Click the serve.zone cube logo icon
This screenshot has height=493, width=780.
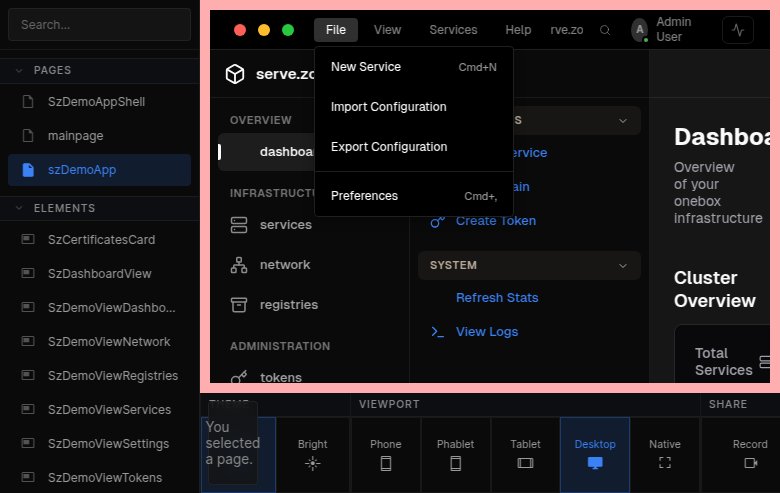(x=235, y=75)
